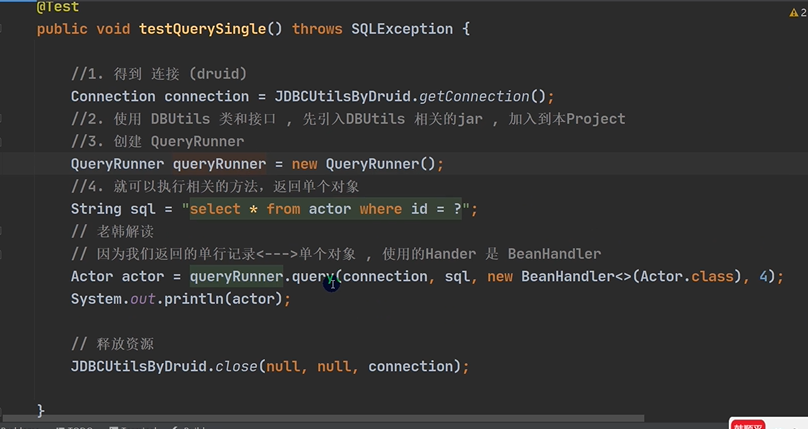This screenshot has width=808, height=429.
Task: Click 'BeanHandler<>' in the query call
Action: pyautogui.click(x=576, y=277)
